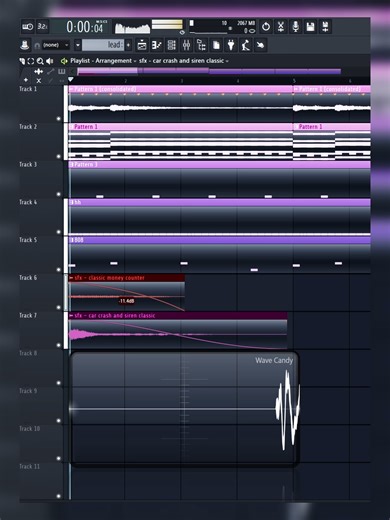Click the small plus icon above Track 1

(26, 80)
